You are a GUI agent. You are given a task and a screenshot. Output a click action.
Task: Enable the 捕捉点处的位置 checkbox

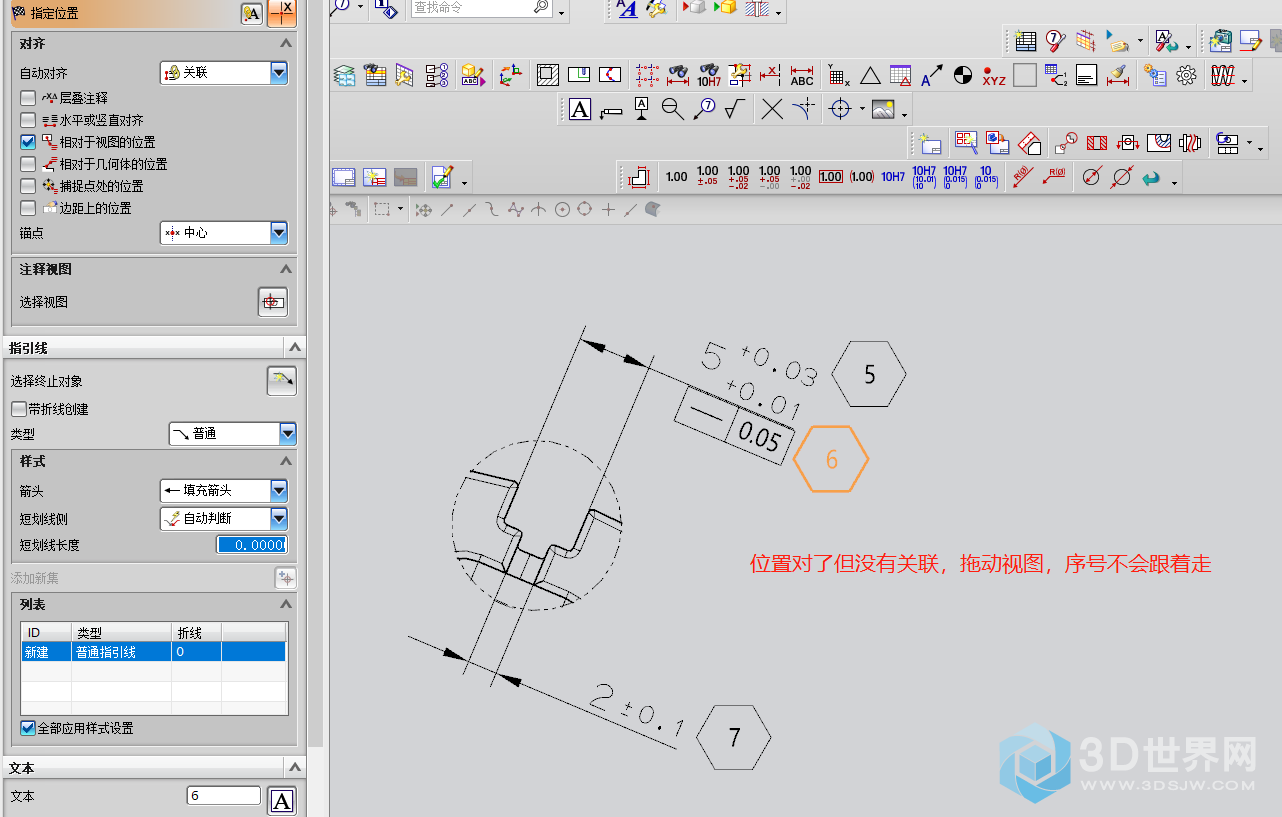pos(28,186)
